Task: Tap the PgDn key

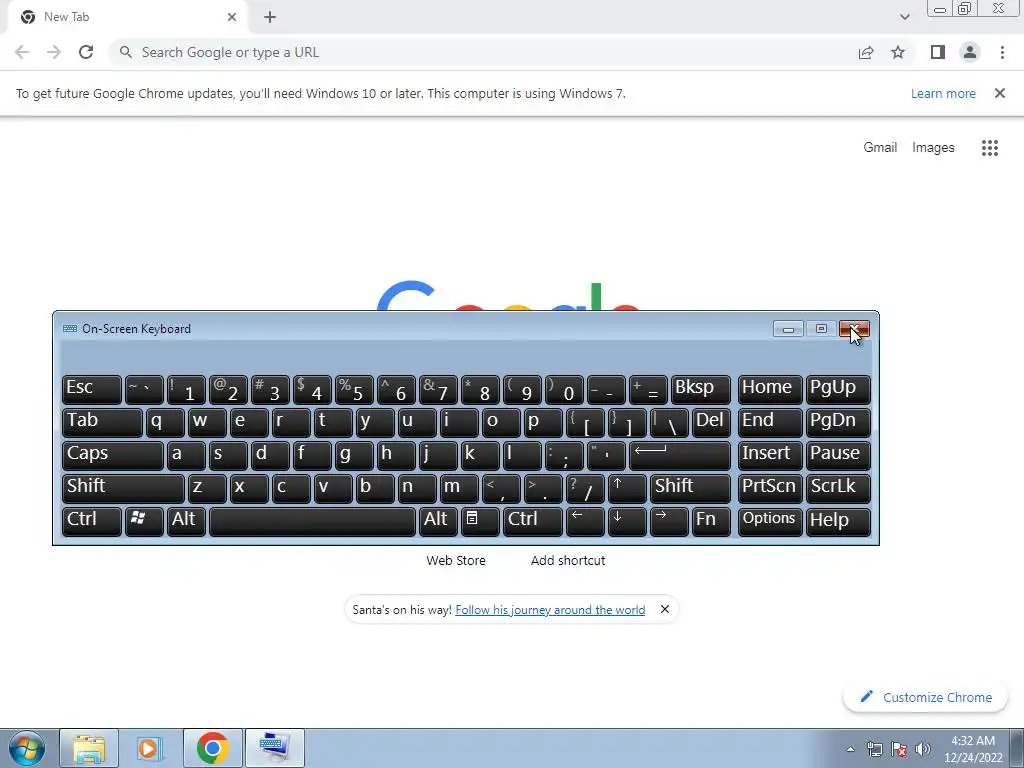Action: 838,422
